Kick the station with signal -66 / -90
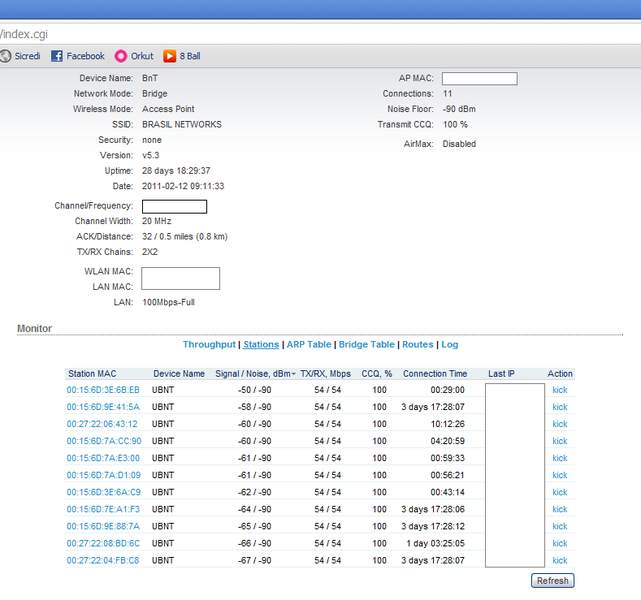This screenshot has height=600, width=641. [x=560, y=544]
